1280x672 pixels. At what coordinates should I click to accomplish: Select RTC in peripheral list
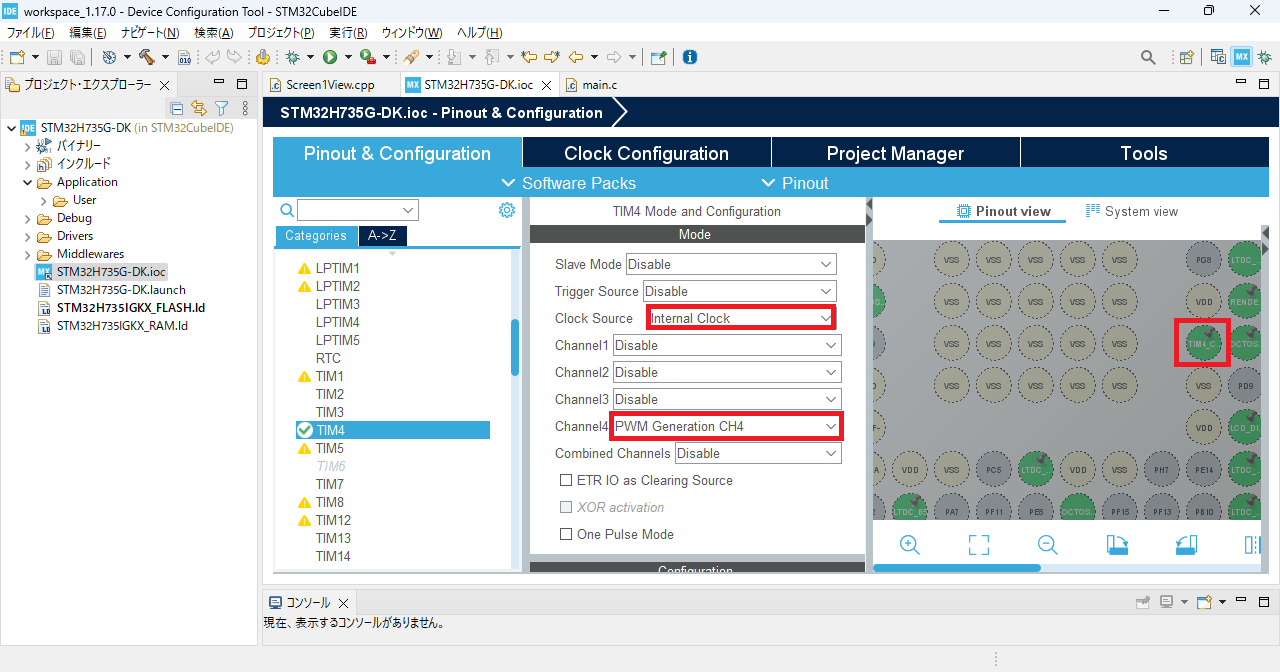(328, 358)
